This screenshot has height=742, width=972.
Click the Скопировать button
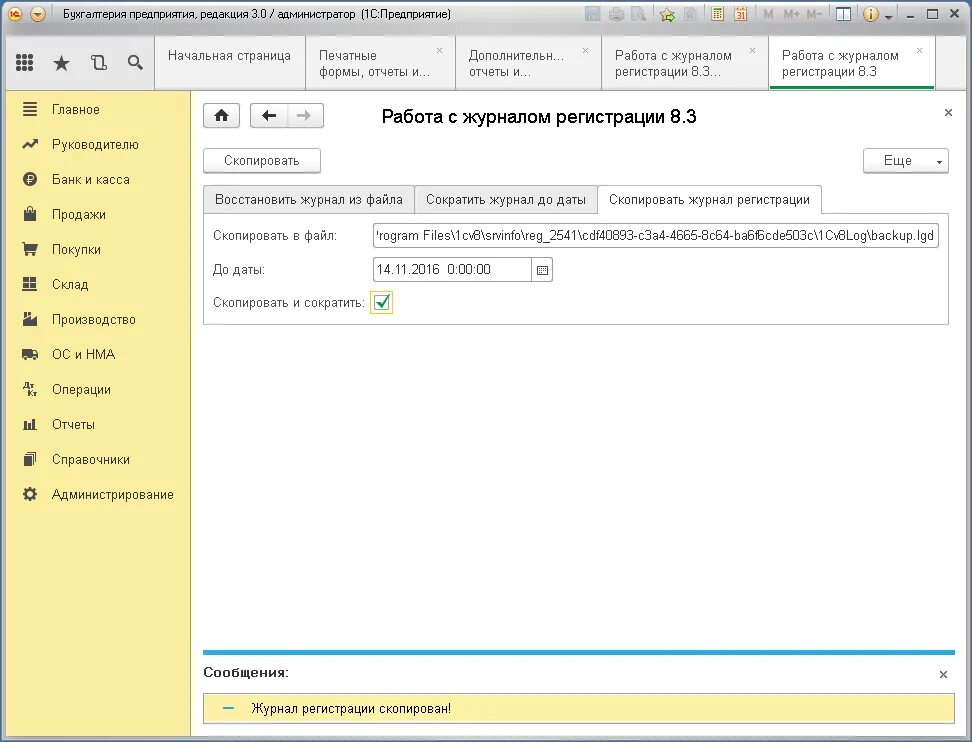[x=262, y=161]
